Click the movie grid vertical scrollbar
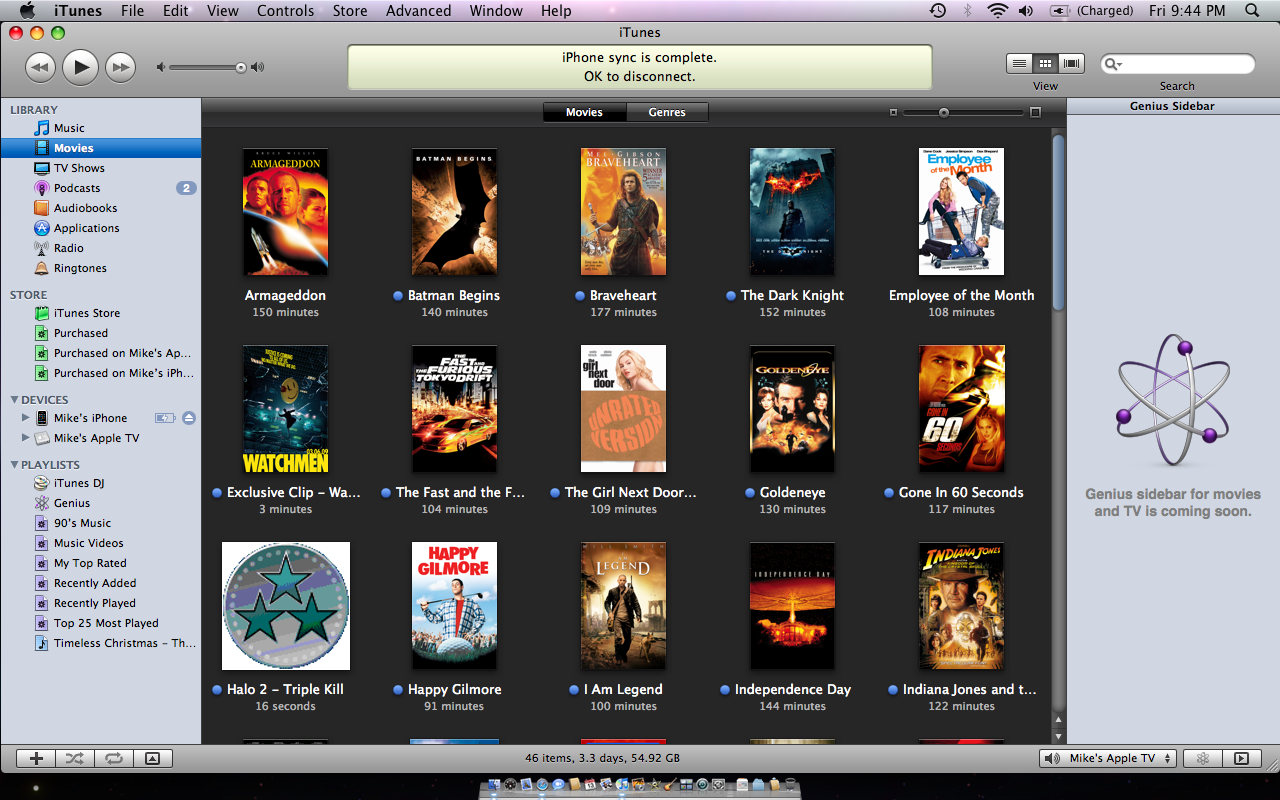1280x800 pixels. [1058, 222]
